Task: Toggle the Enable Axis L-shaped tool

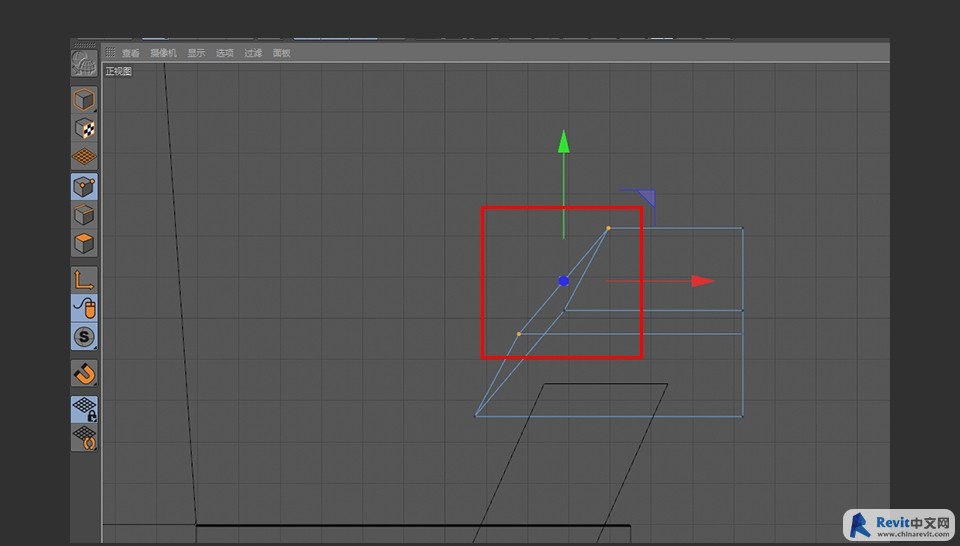Action: [x=84, y=280]
